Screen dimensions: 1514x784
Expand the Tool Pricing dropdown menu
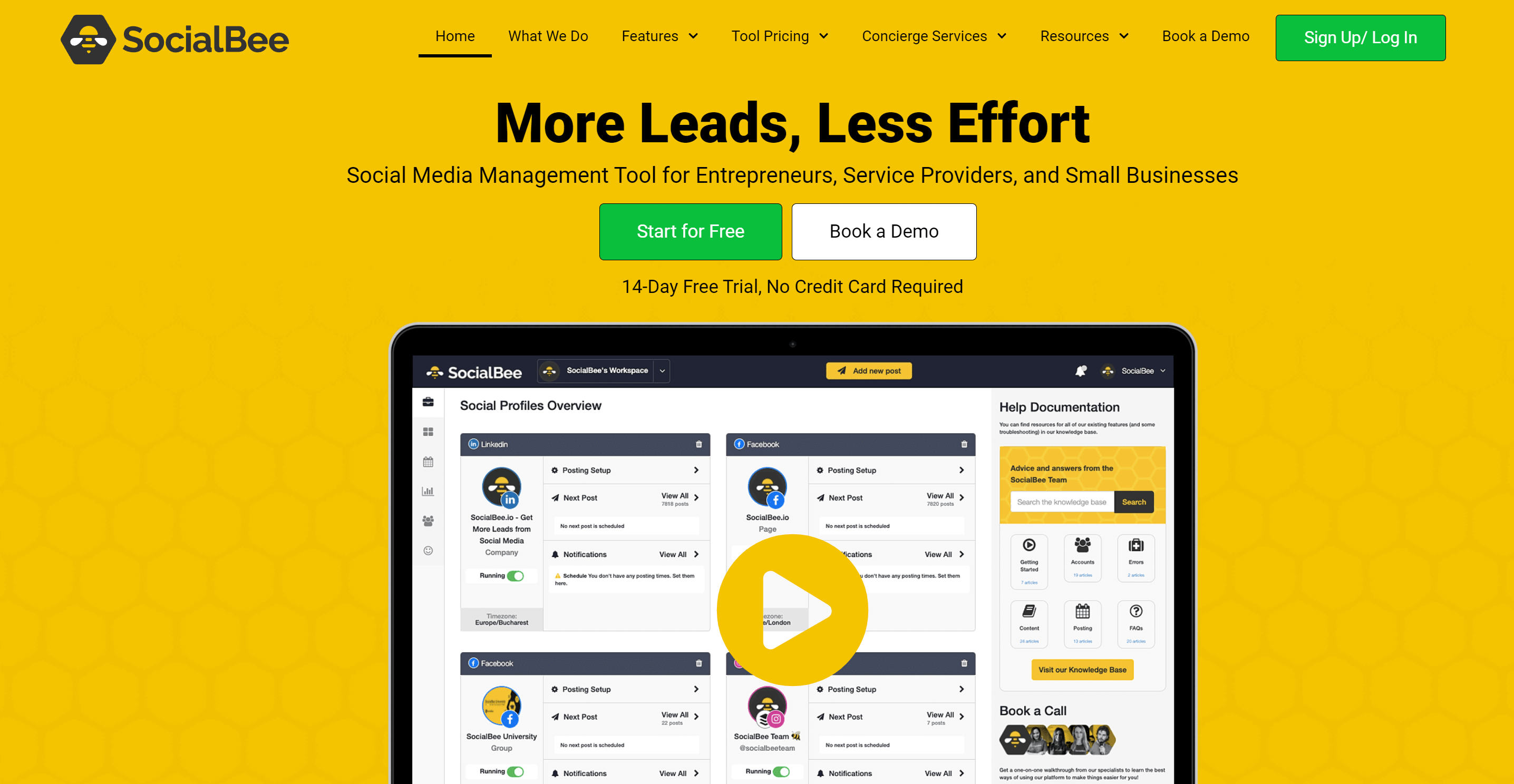[779, 36]
